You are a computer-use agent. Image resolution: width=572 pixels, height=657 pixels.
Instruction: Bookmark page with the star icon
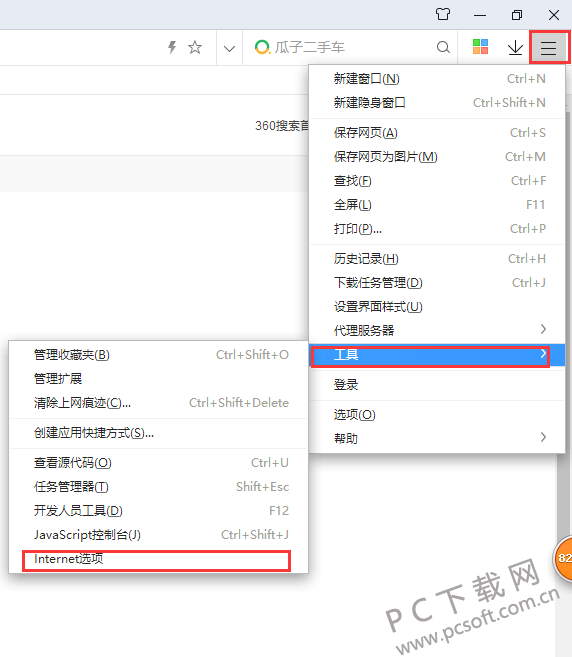pos(195,47)
